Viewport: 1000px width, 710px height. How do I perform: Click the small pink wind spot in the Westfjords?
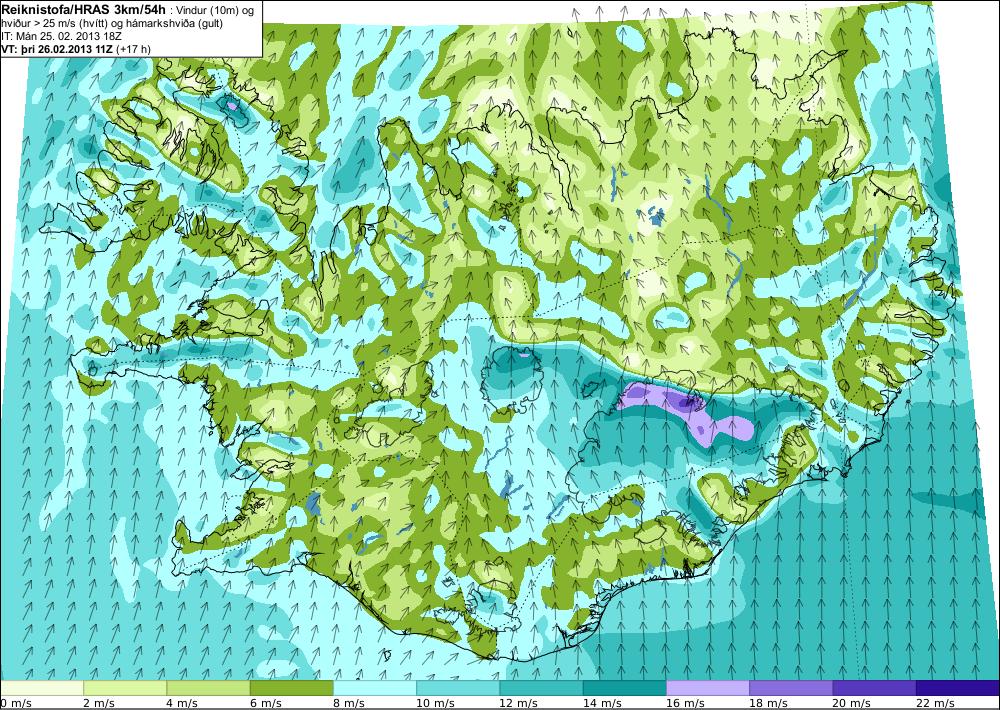[x=232, y=105]
